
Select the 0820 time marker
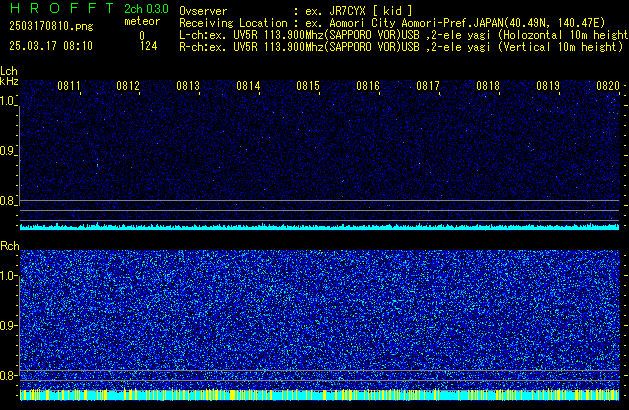(608, 86)
